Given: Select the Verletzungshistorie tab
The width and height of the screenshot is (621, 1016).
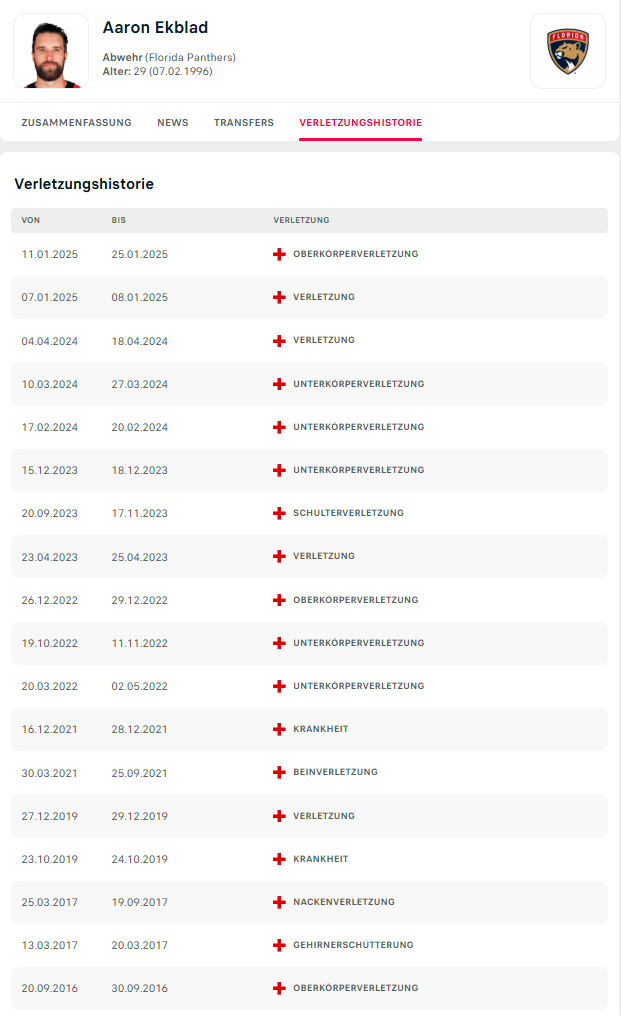Looking at the screenshot, I should tap(360, 123).
